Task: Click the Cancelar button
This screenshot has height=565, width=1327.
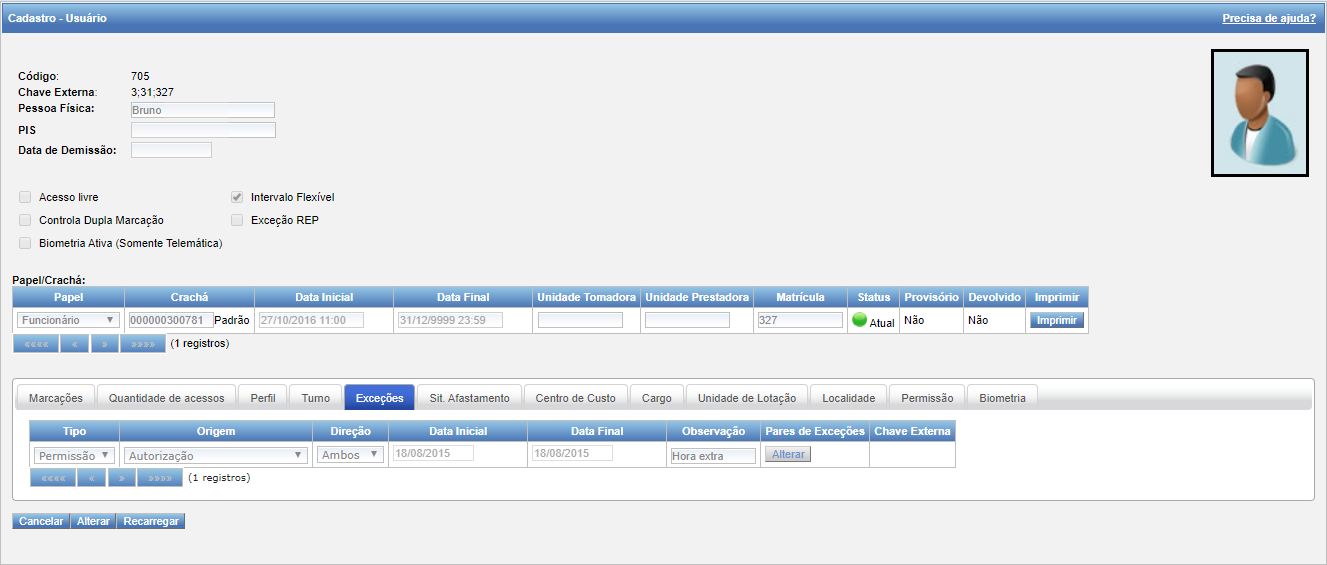Action: click(x=41, y=521)
